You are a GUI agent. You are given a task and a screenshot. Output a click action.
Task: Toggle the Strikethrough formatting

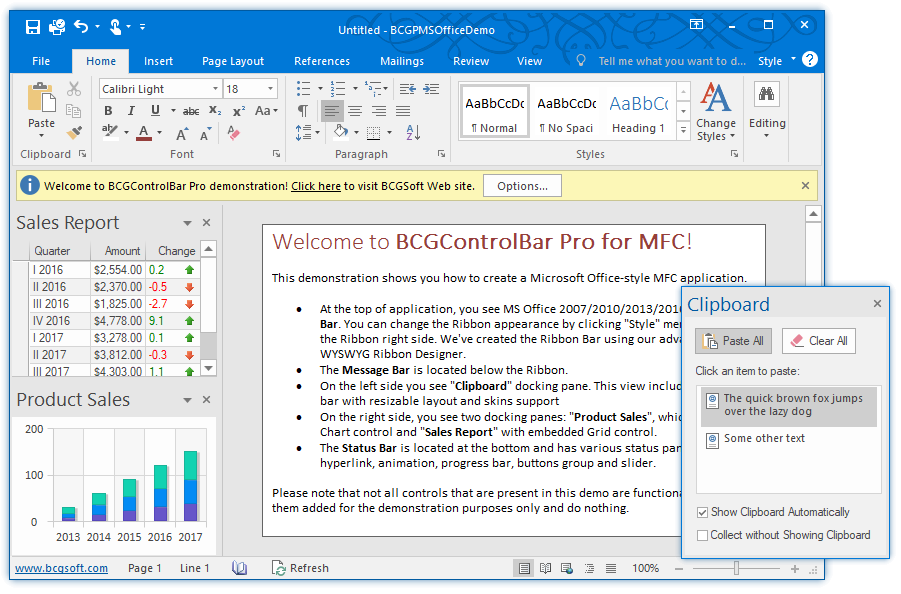192,110
